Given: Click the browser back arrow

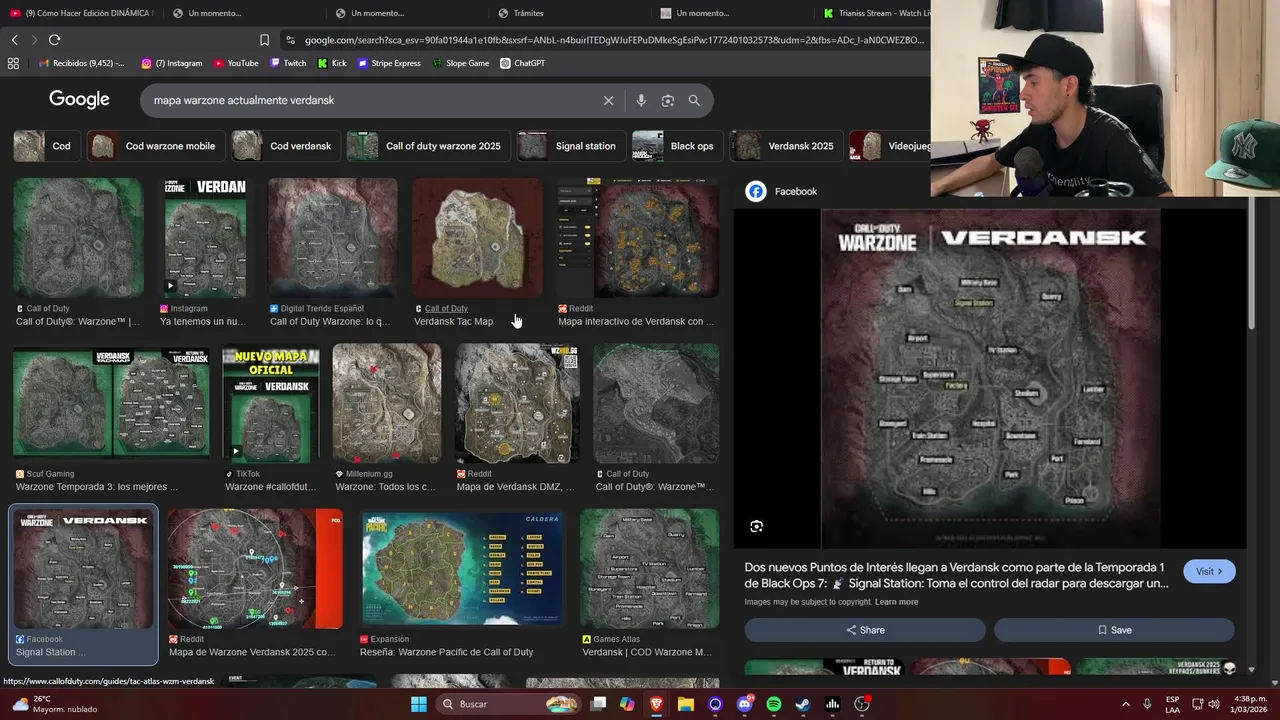Looking at the screenshot, I should [14, 40].
